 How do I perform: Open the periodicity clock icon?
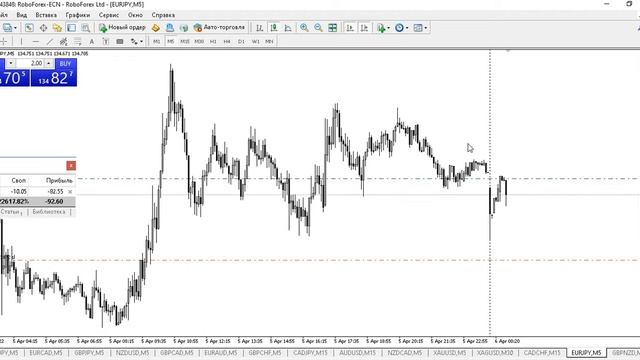tap(399, 28)
